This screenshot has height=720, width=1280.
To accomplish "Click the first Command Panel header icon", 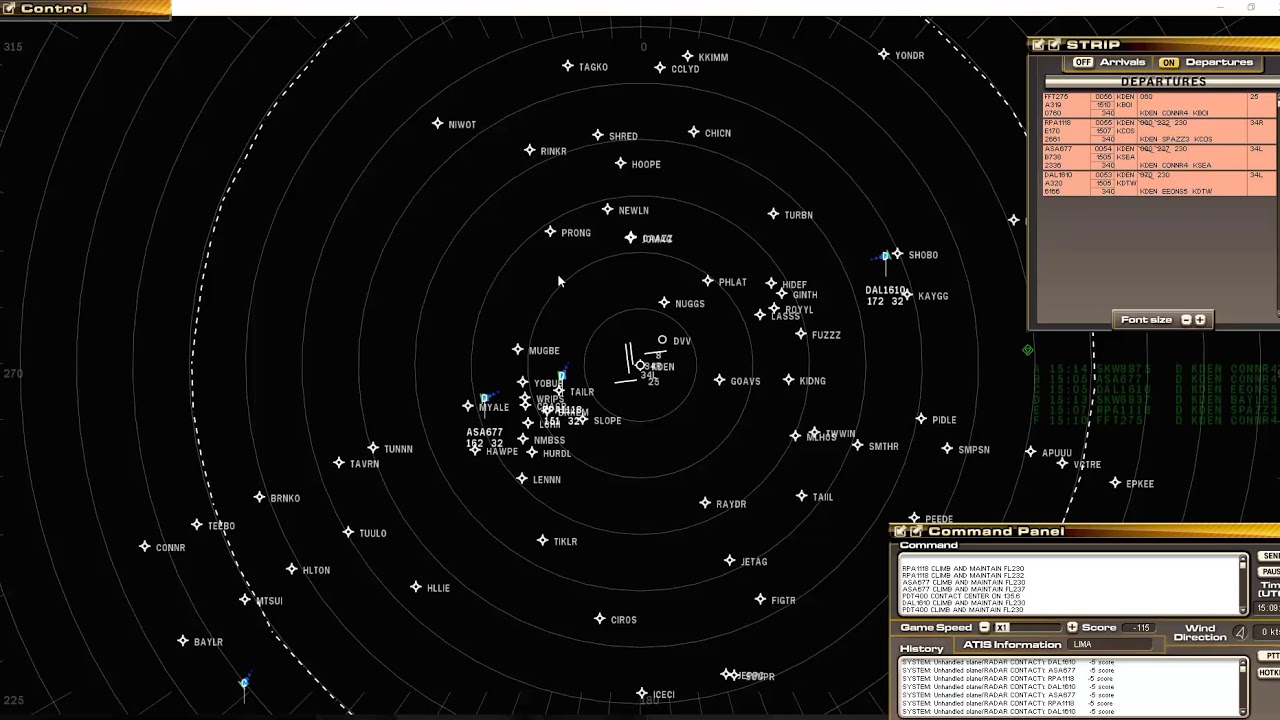I will (900, 531).
